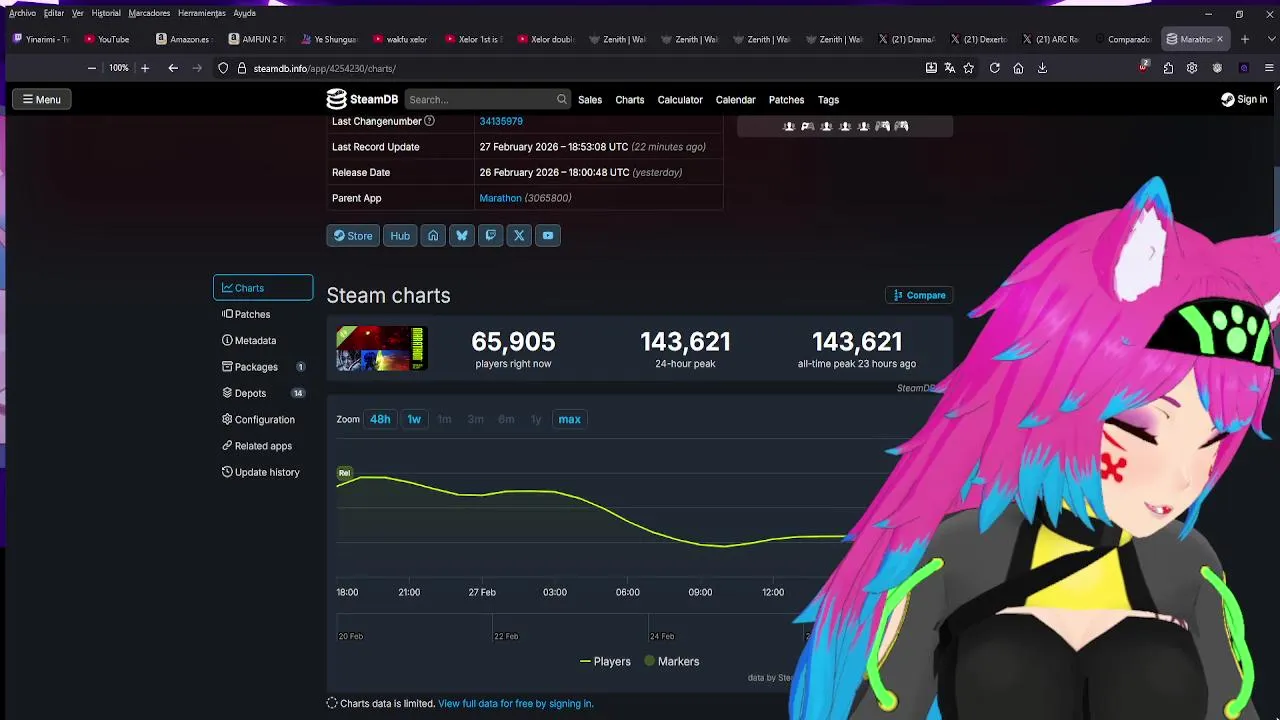
Task: Click the Sign in link
Action: [x=1244, y=99]
